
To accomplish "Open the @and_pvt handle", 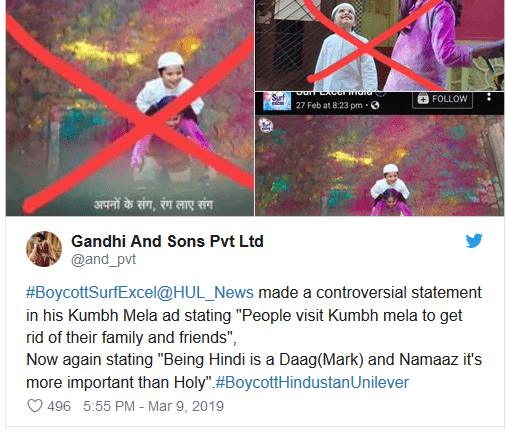I will coord(104,259).
